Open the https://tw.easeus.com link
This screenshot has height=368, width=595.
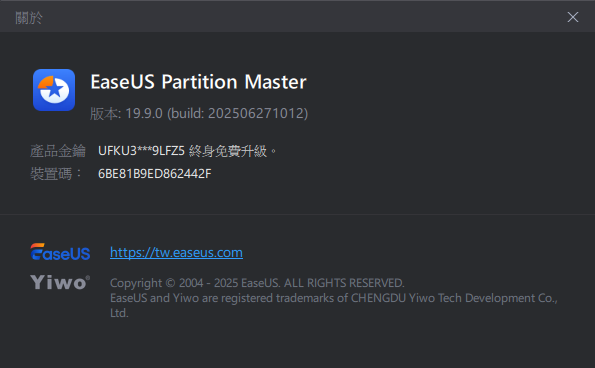click(x=176, y=253)
